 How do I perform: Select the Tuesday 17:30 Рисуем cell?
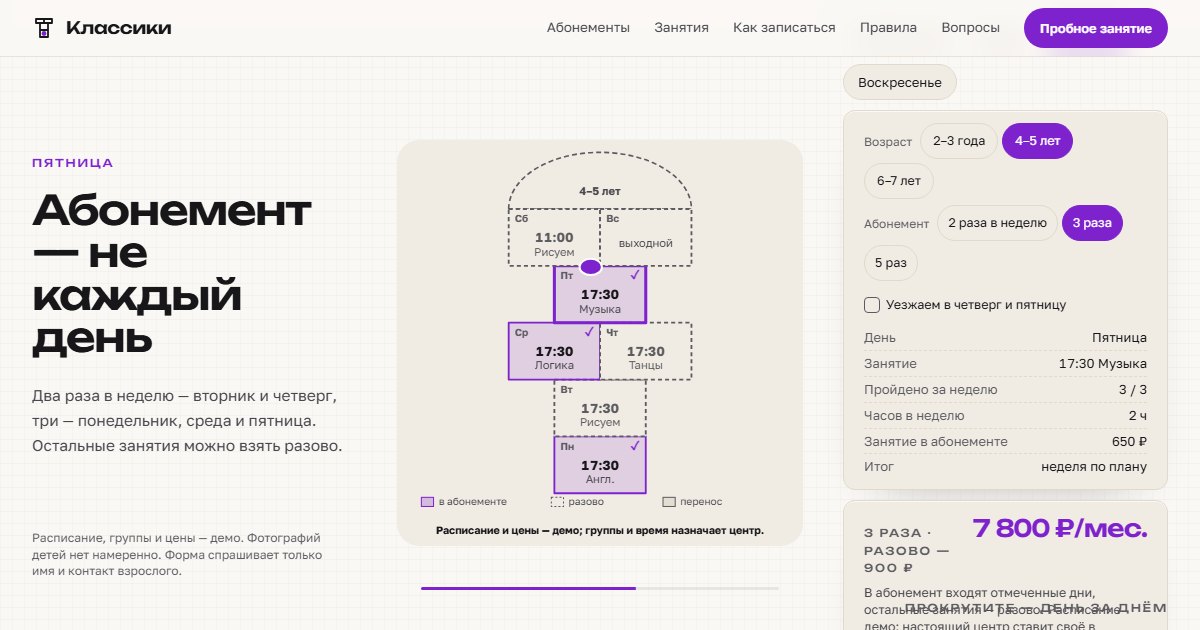(600, 408)
